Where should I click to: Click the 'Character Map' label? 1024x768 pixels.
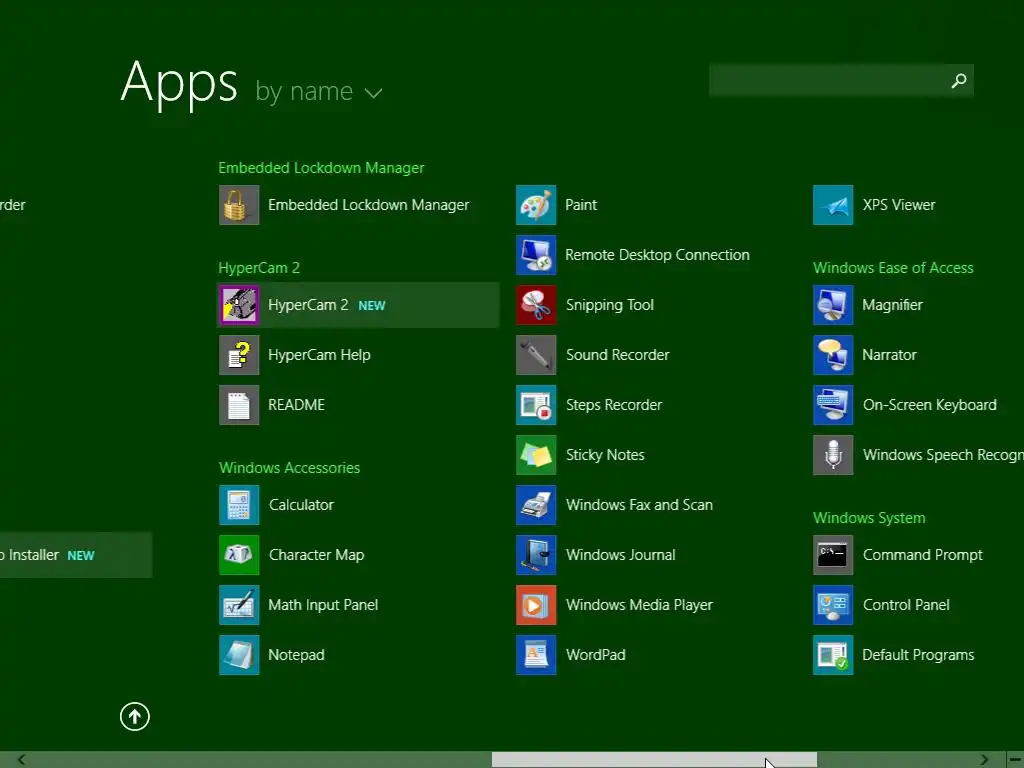pos(317,555)
